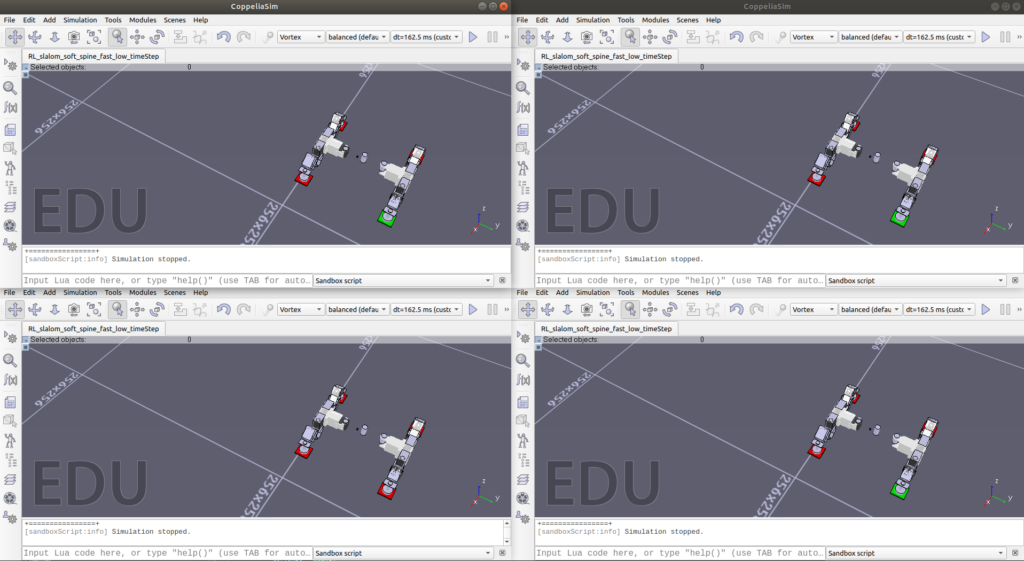Image resolution: width=1024 pixels, height=561 pixels.
Task: Open simulation settings in top-left window sidebar
Action: 10,64
